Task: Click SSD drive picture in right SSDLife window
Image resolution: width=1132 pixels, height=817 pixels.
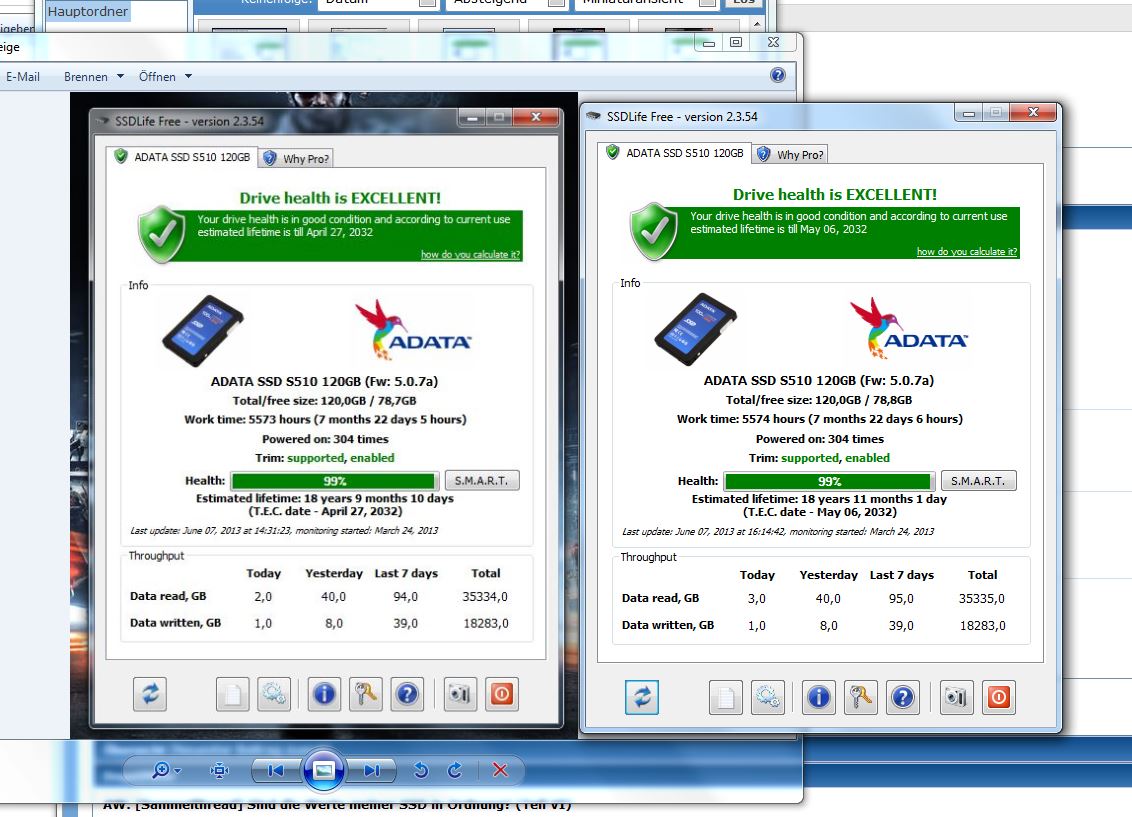Action: click(695, 329)
